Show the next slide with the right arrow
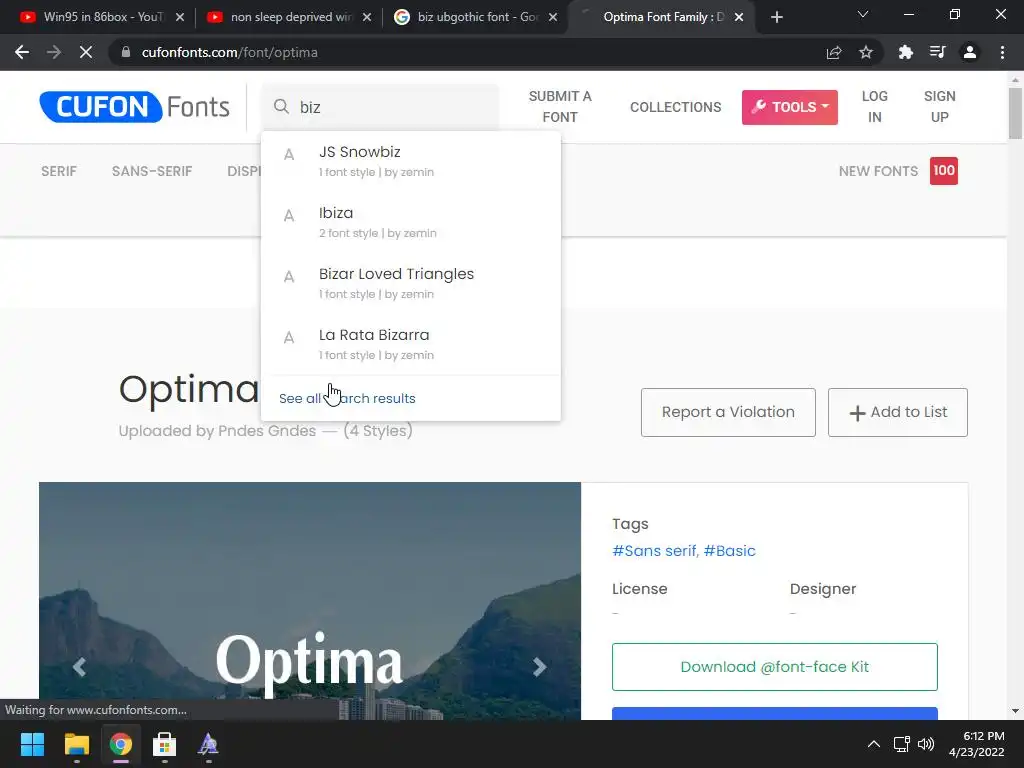Viewport: 1024px width, 768px height. click(x=539, y=667)
